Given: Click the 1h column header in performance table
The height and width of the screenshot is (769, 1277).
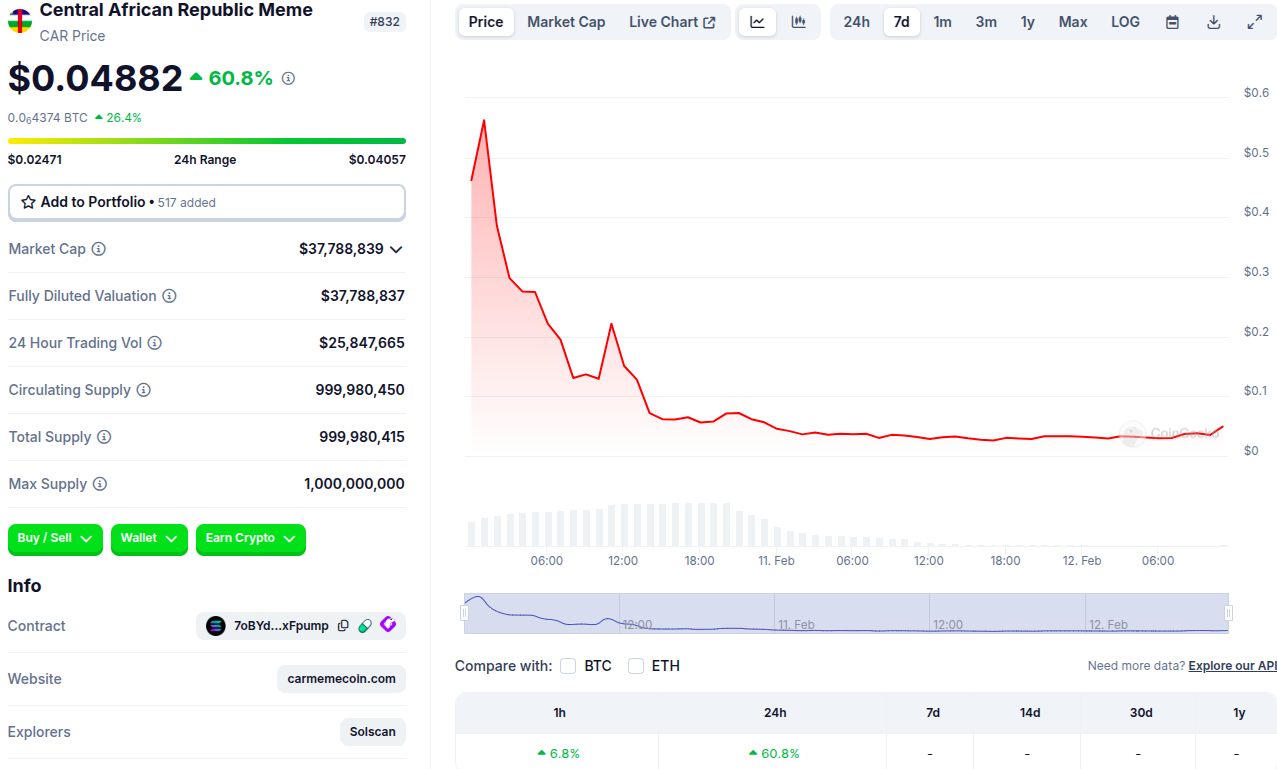Looking at the screenshot, I should pos(559,713).
